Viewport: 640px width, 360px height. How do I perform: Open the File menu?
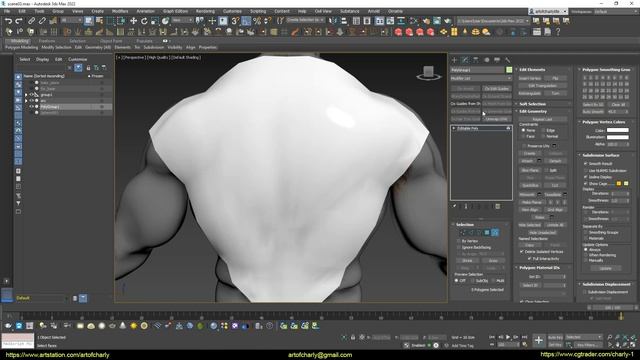click(7, 11)
